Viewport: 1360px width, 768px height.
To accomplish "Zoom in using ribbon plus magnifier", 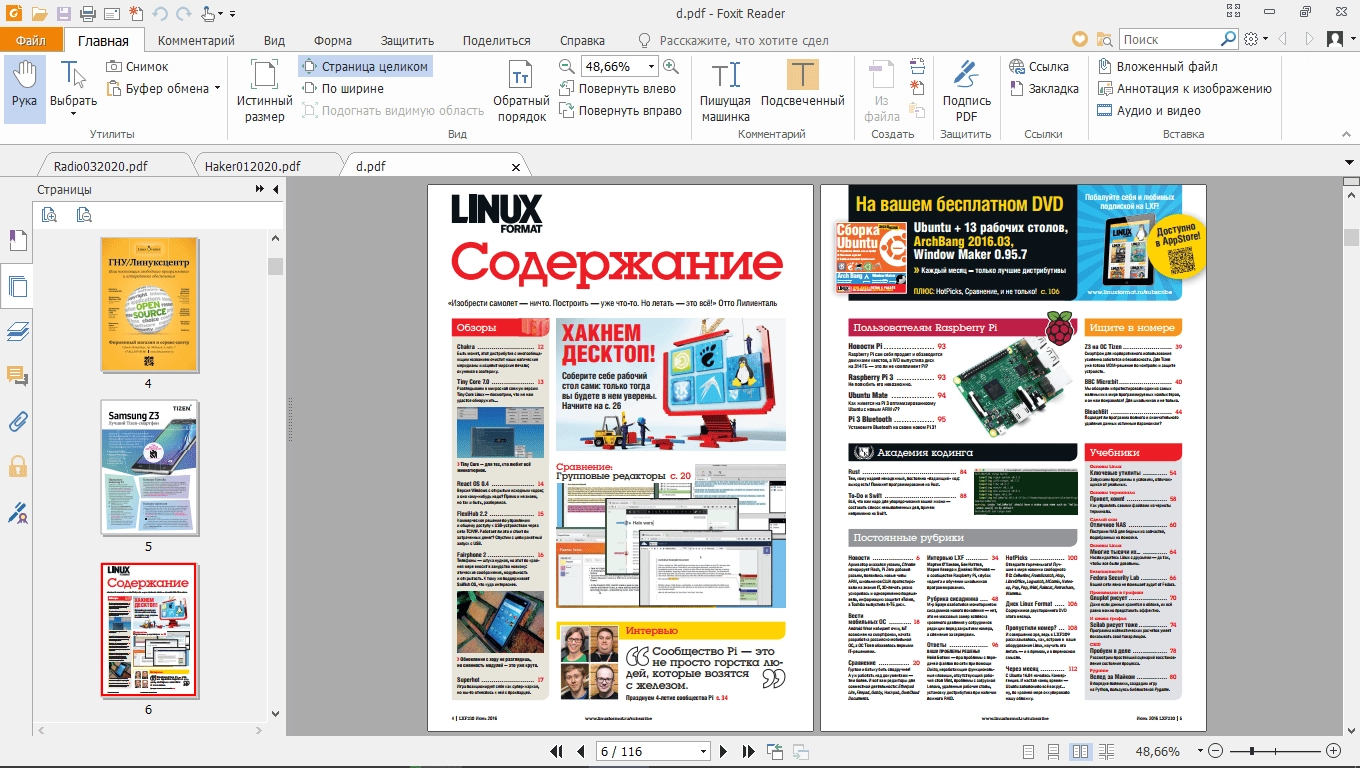I will (x=671, y=67).
